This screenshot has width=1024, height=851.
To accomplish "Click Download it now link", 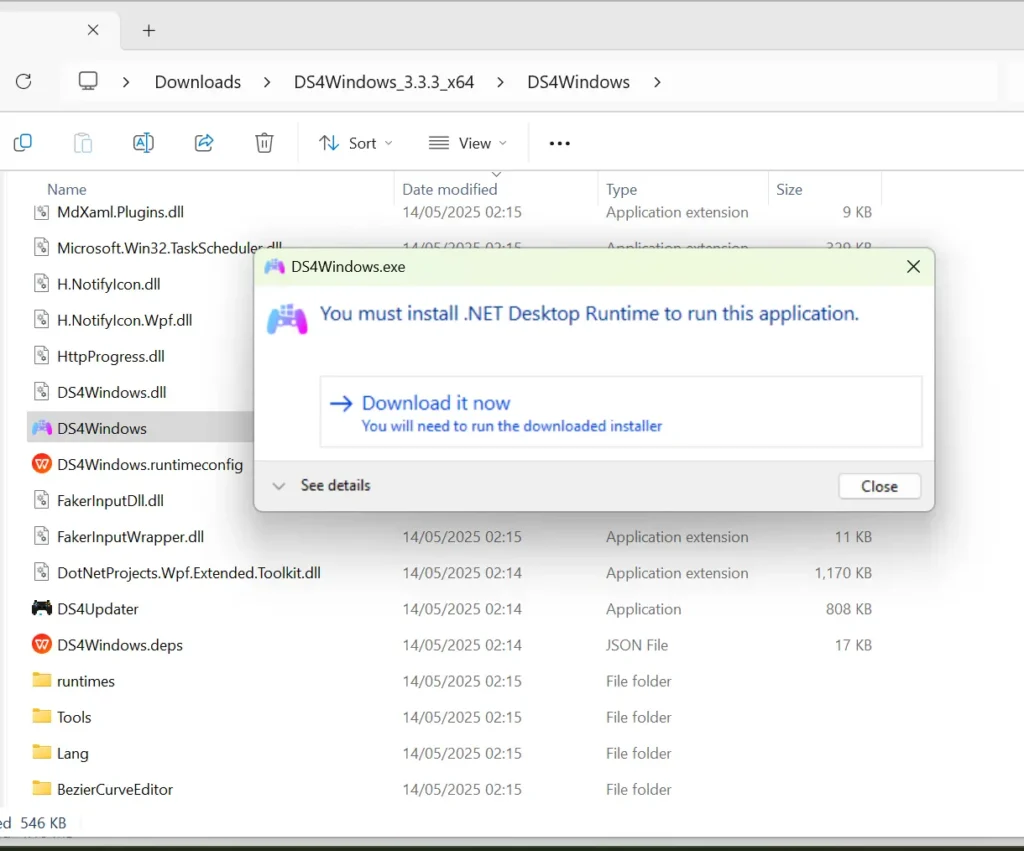I will (x=435, y=403).
